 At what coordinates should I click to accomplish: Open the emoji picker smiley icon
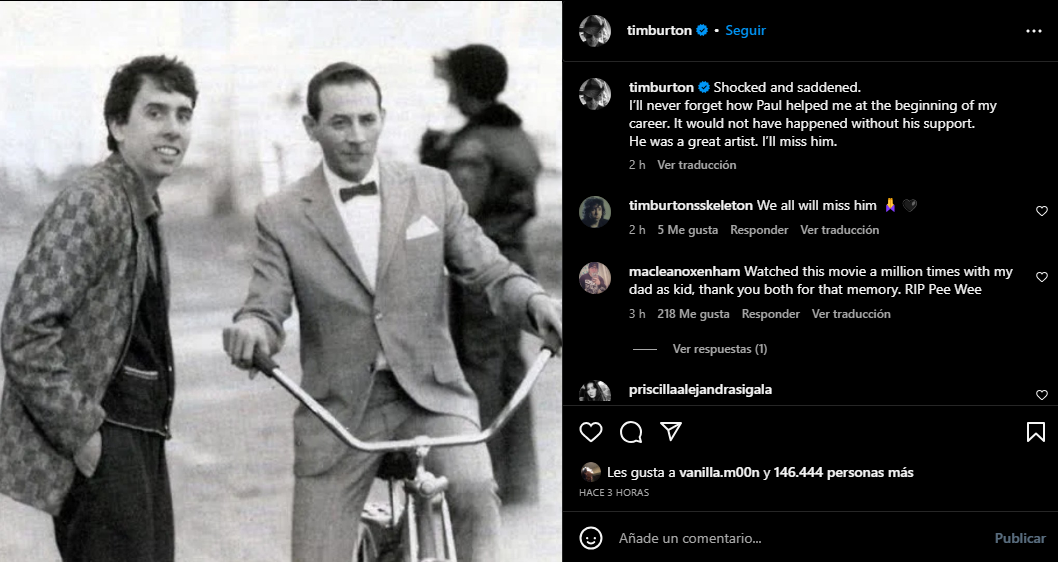pyautogui.click(x=591, y=538)
